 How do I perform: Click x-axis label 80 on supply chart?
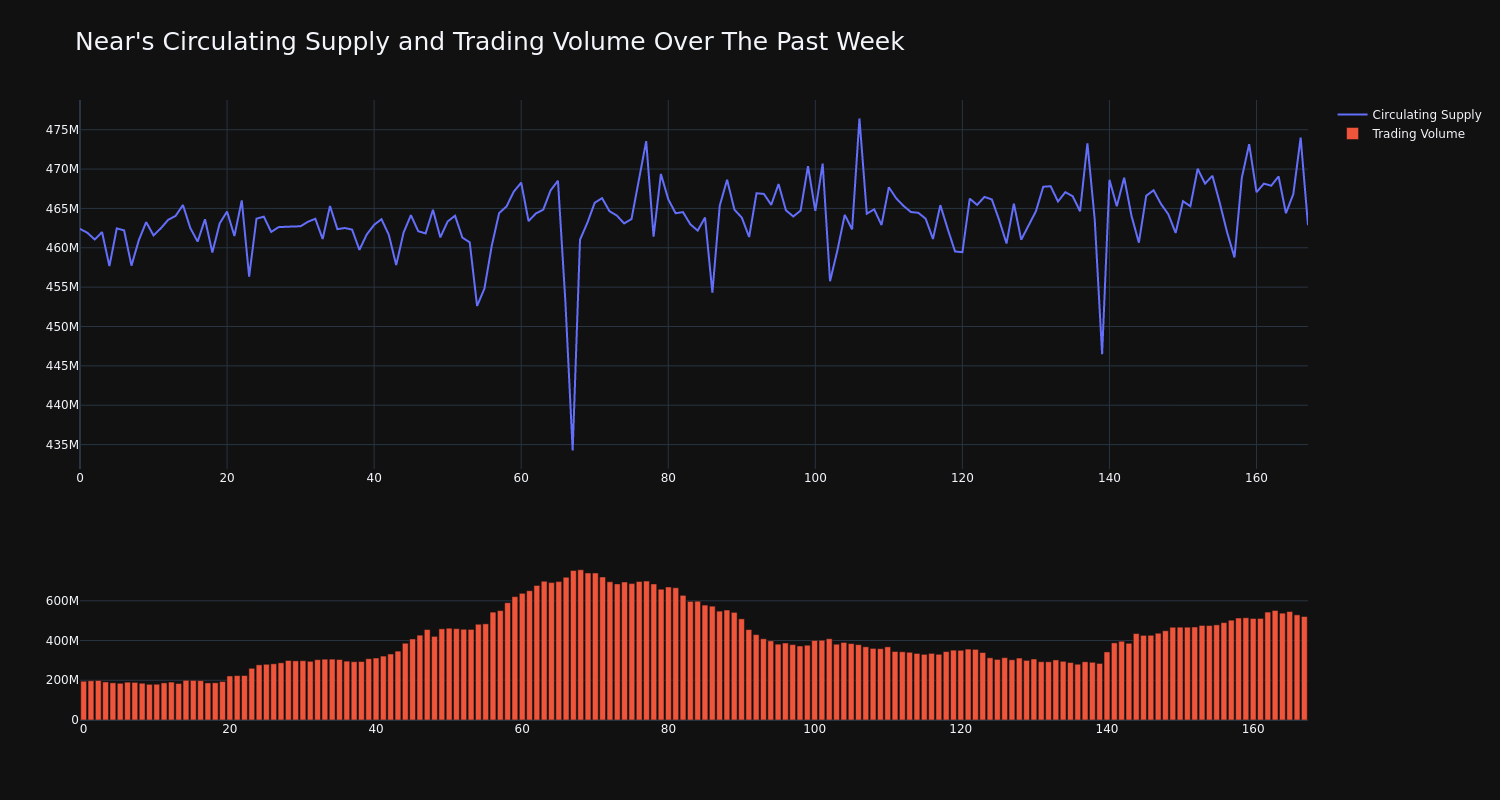click(x=668, y=478)
